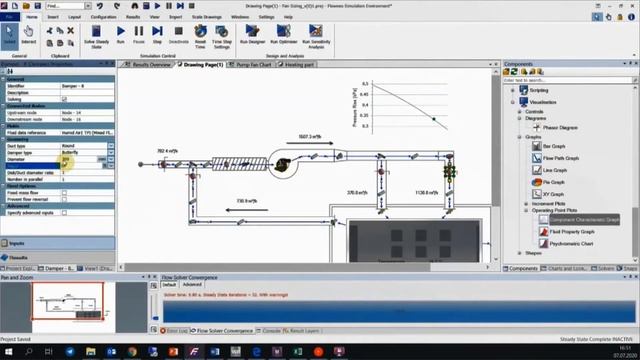The width and height of the screenshot is (640, 360).
Task: Click the Solve Steady State icon
Action: pyautogui.click(x=96, y=31)
